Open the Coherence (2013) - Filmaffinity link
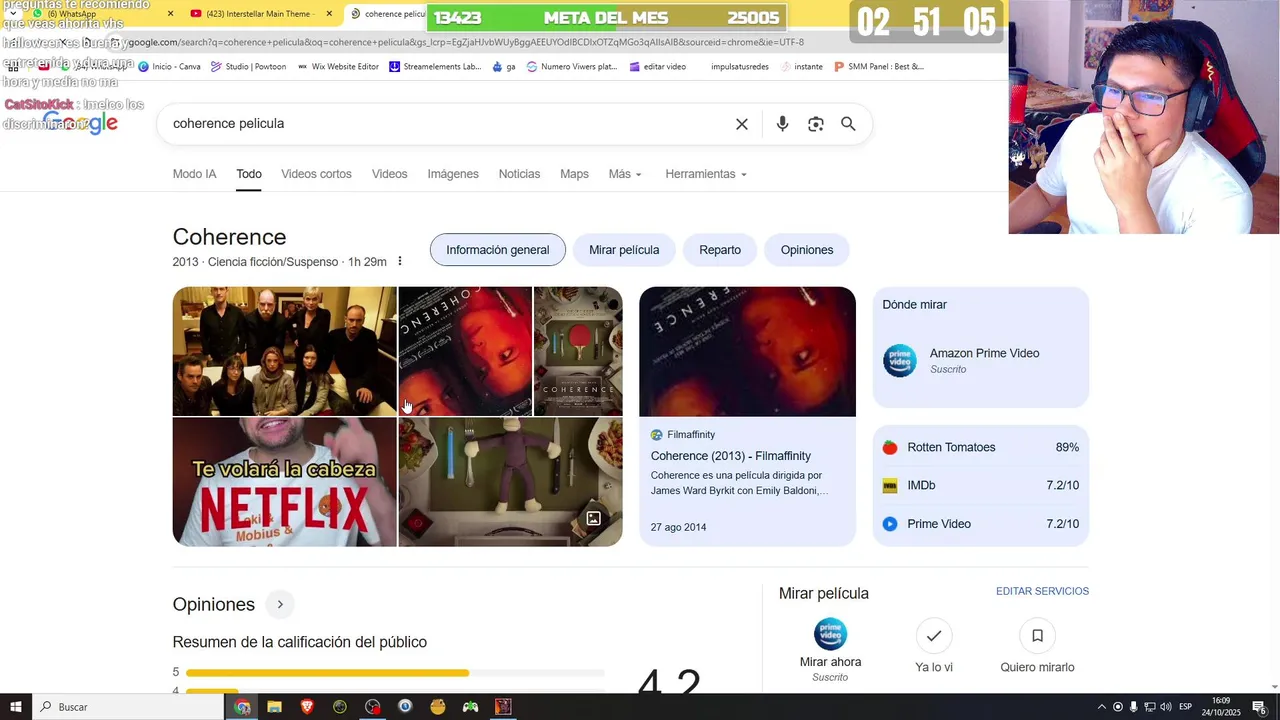This screenshot has height=720, width=1280. click(x=731, y=456)
